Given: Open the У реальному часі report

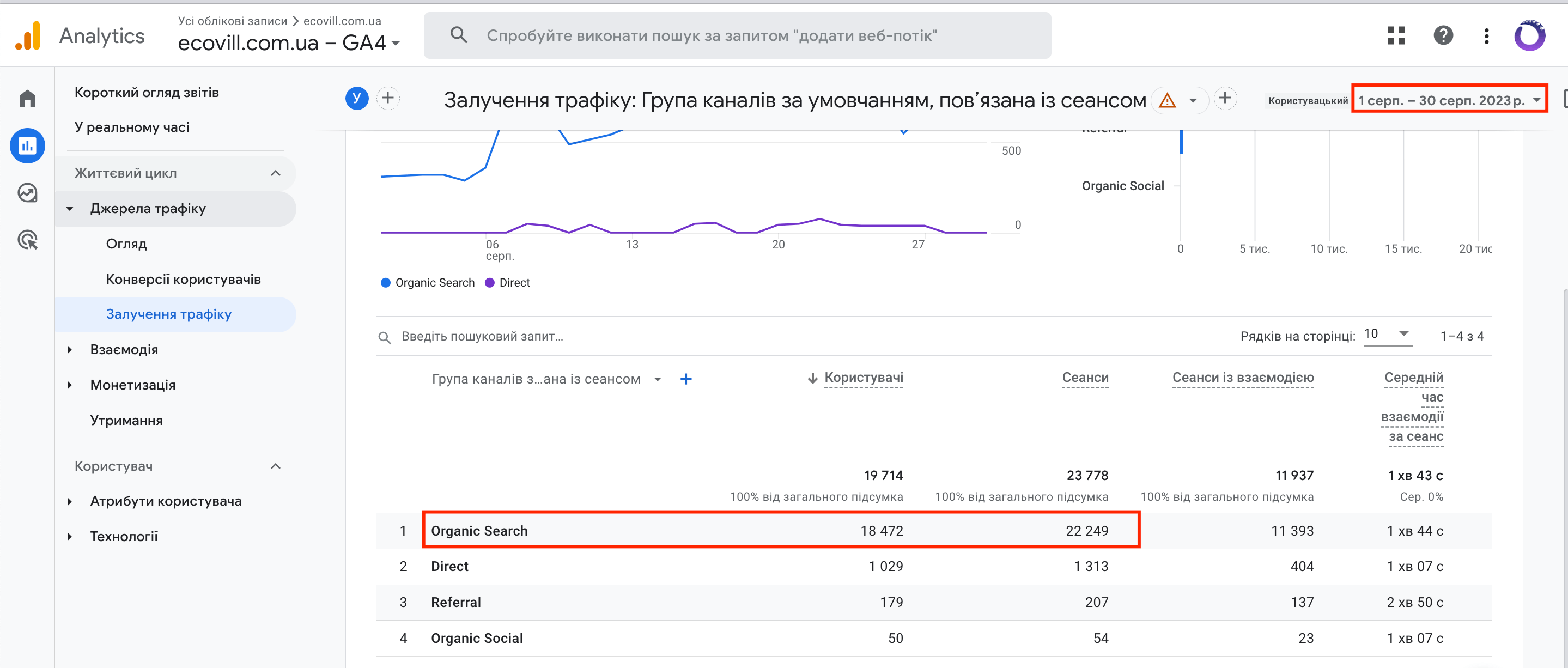Looking at the screenshot, I should coord(131,127).
